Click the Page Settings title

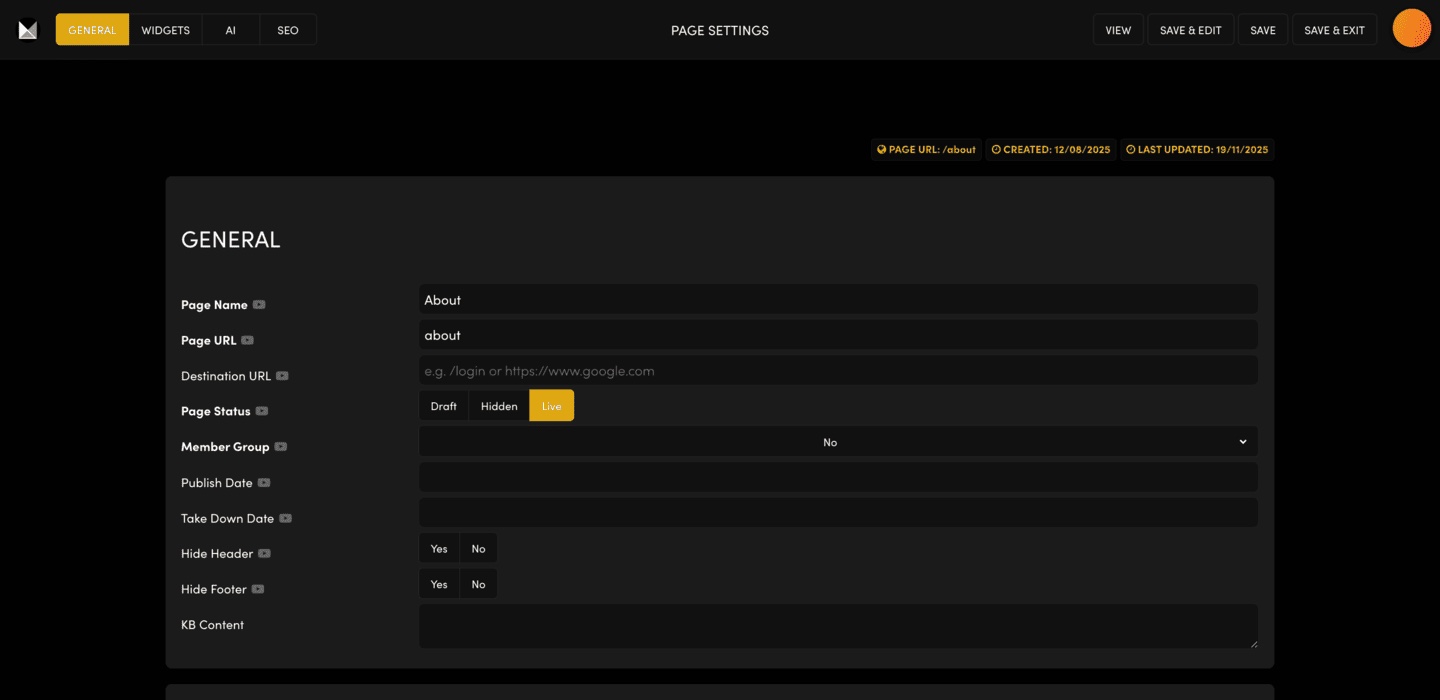pyautogui.click(x=720, y=30)
